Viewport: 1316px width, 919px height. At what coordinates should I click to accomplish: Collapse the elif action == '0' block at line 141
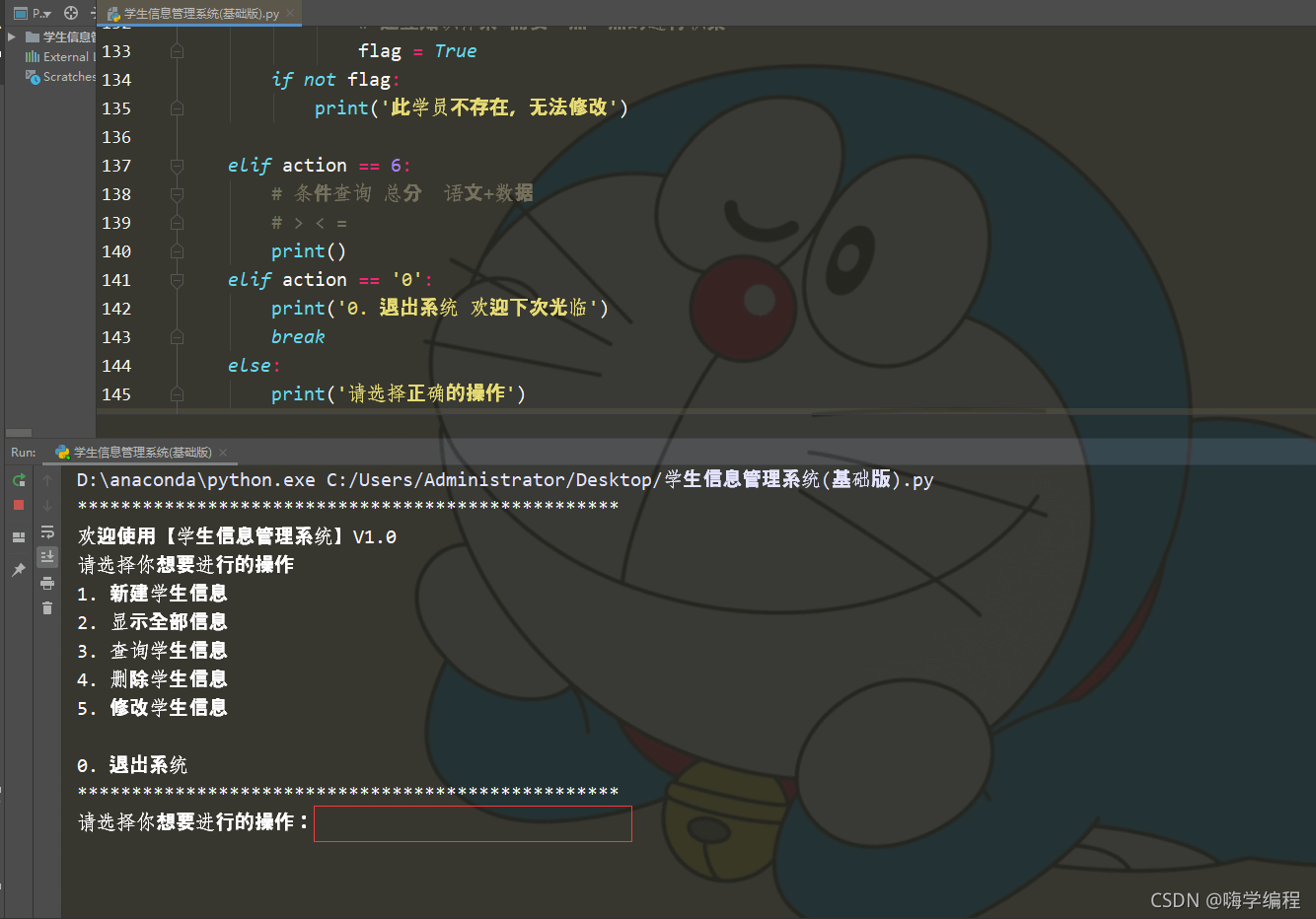click(177, 280)
